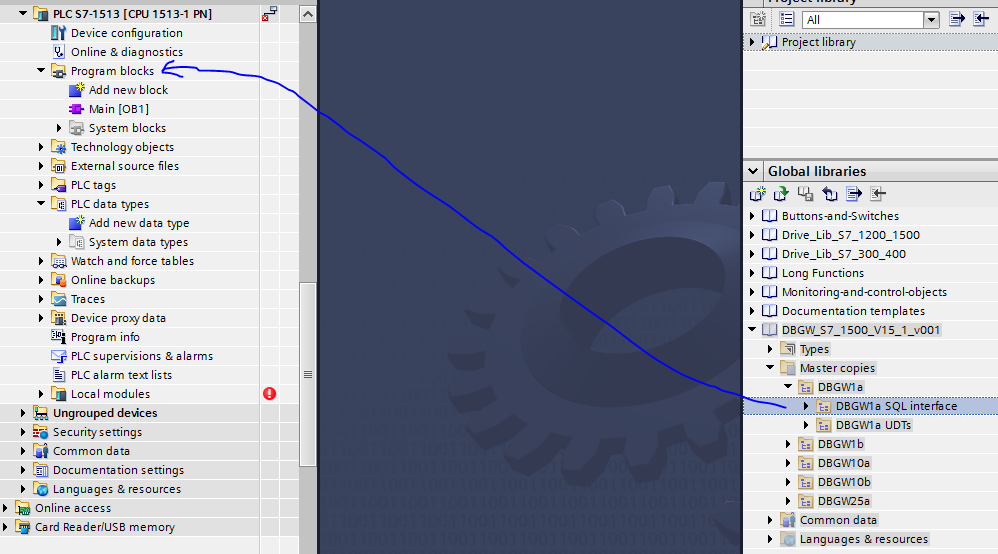The height and width of the screenshot is (554, 998).
Task: Select the DBGW10a folder
Action: [844, 463]
